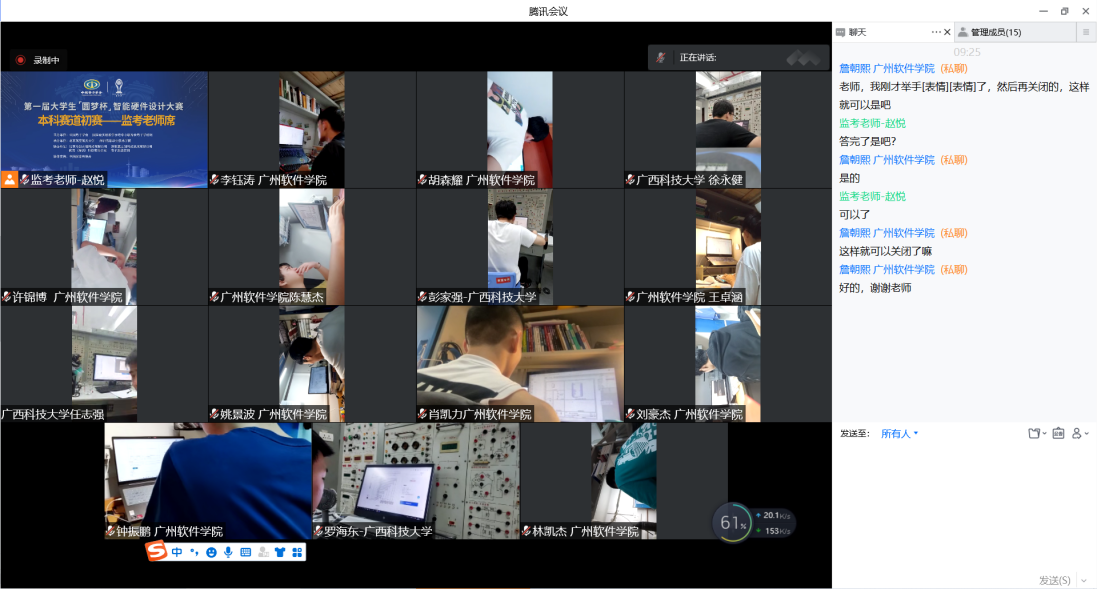Click the chat message 这样就可以关闭了嘛
The image size is (1097, 589).
click(886, 251)
